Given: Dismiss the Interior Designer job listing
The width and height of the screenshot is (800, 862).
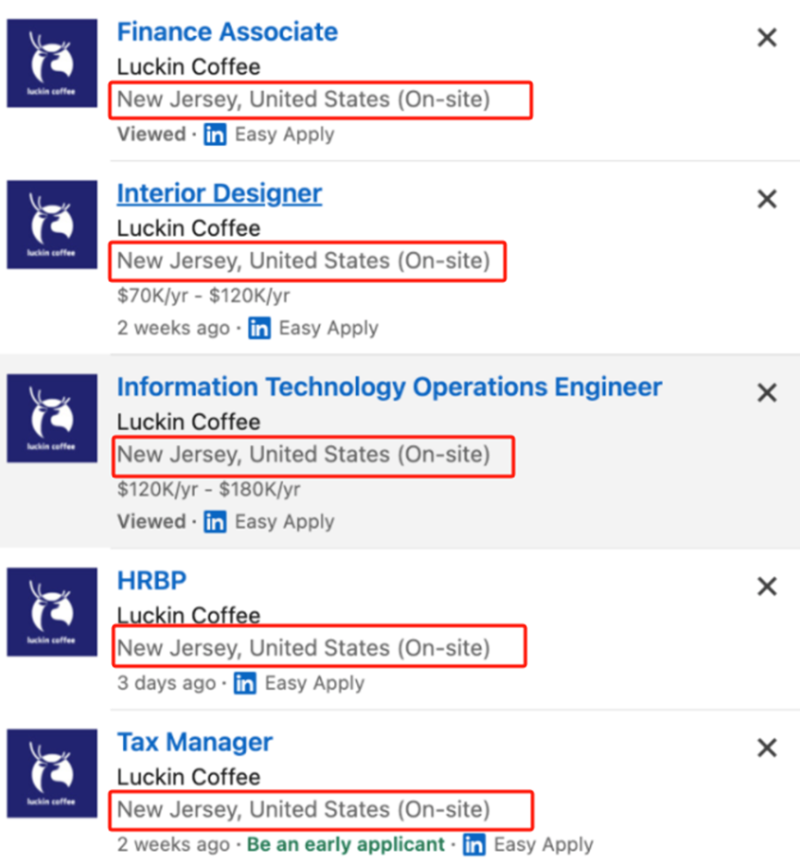Looking at the screenshot, I should click(767, 199).
